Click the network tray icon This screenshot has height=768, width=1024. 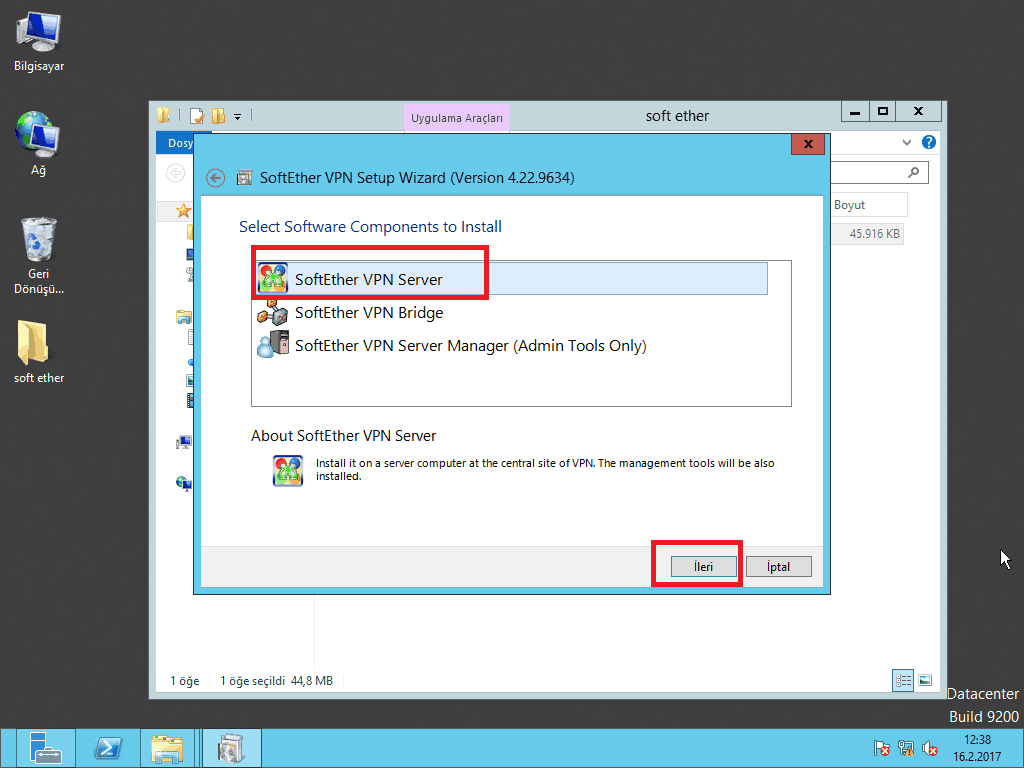point(906,748)
